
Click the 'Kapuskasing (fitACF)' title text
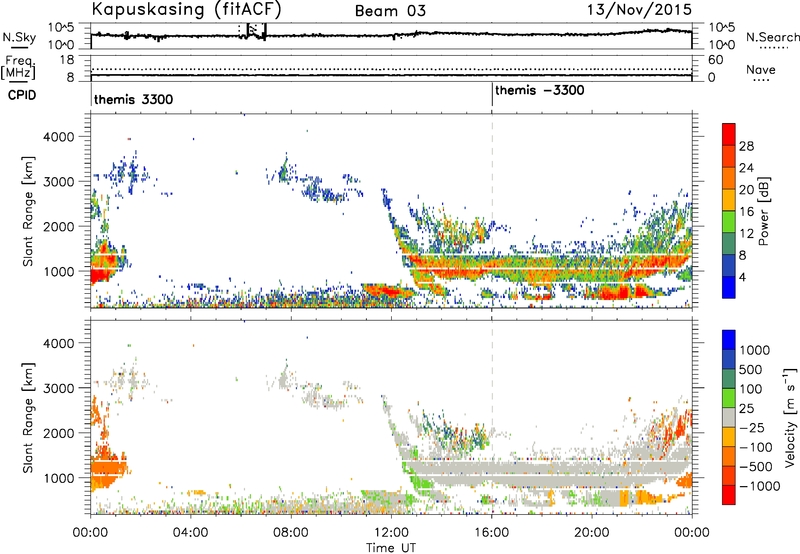coord(186,9)
